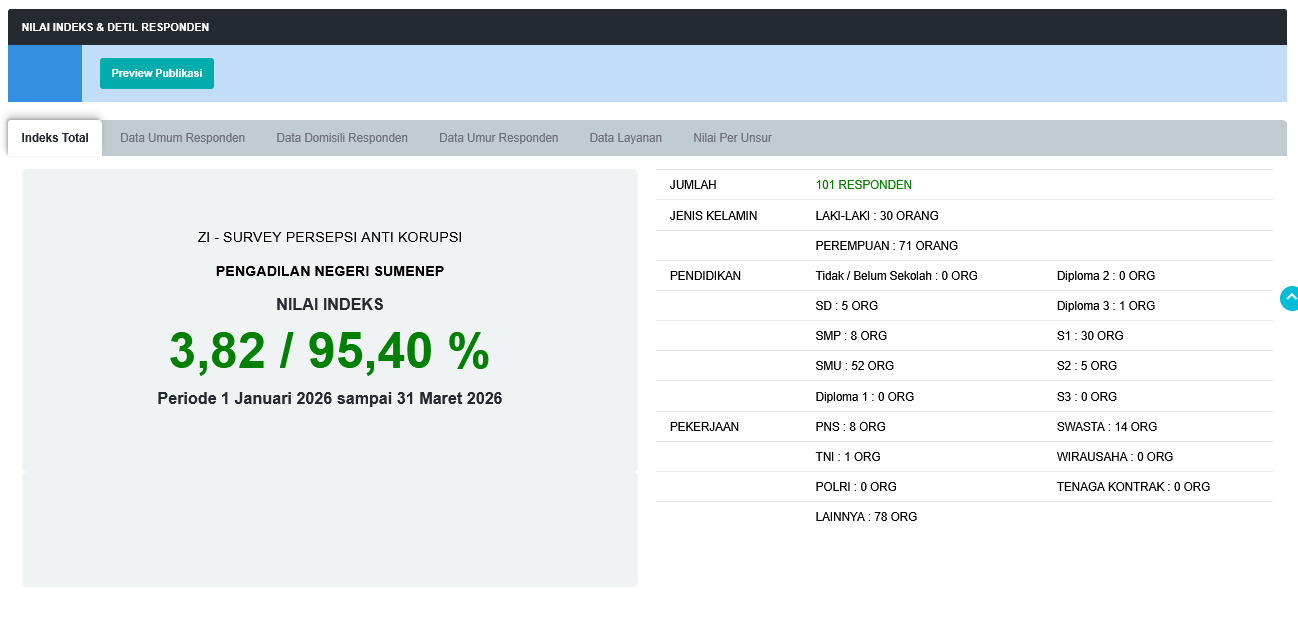Screen dimensions: 1298x618
Task: Go to the Data Umur Responden tab
Action: [x=498, y=138]
